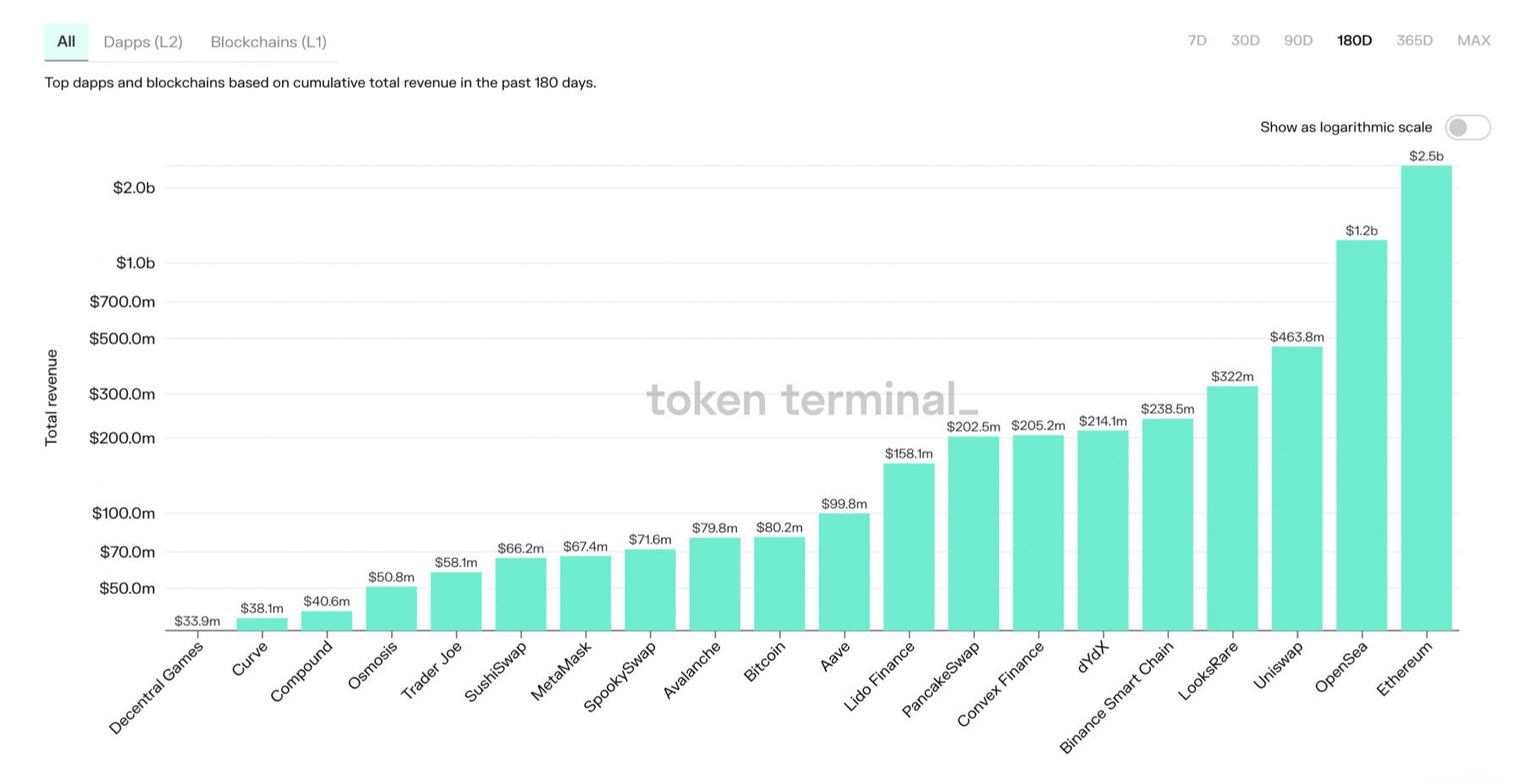
Task: Select the MAX time range
Action: pyautogui.click(x=1473, y=40)
